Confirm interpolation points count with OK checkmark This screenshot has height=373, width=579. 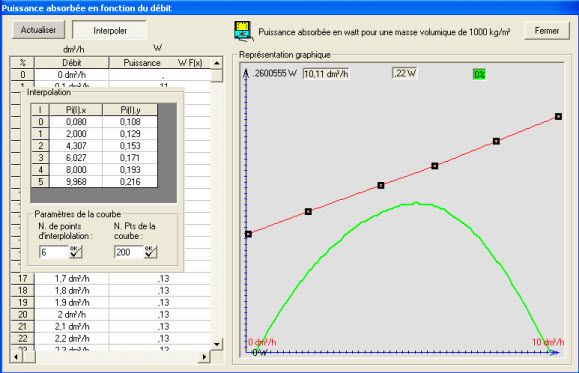[x=76, y=252]
